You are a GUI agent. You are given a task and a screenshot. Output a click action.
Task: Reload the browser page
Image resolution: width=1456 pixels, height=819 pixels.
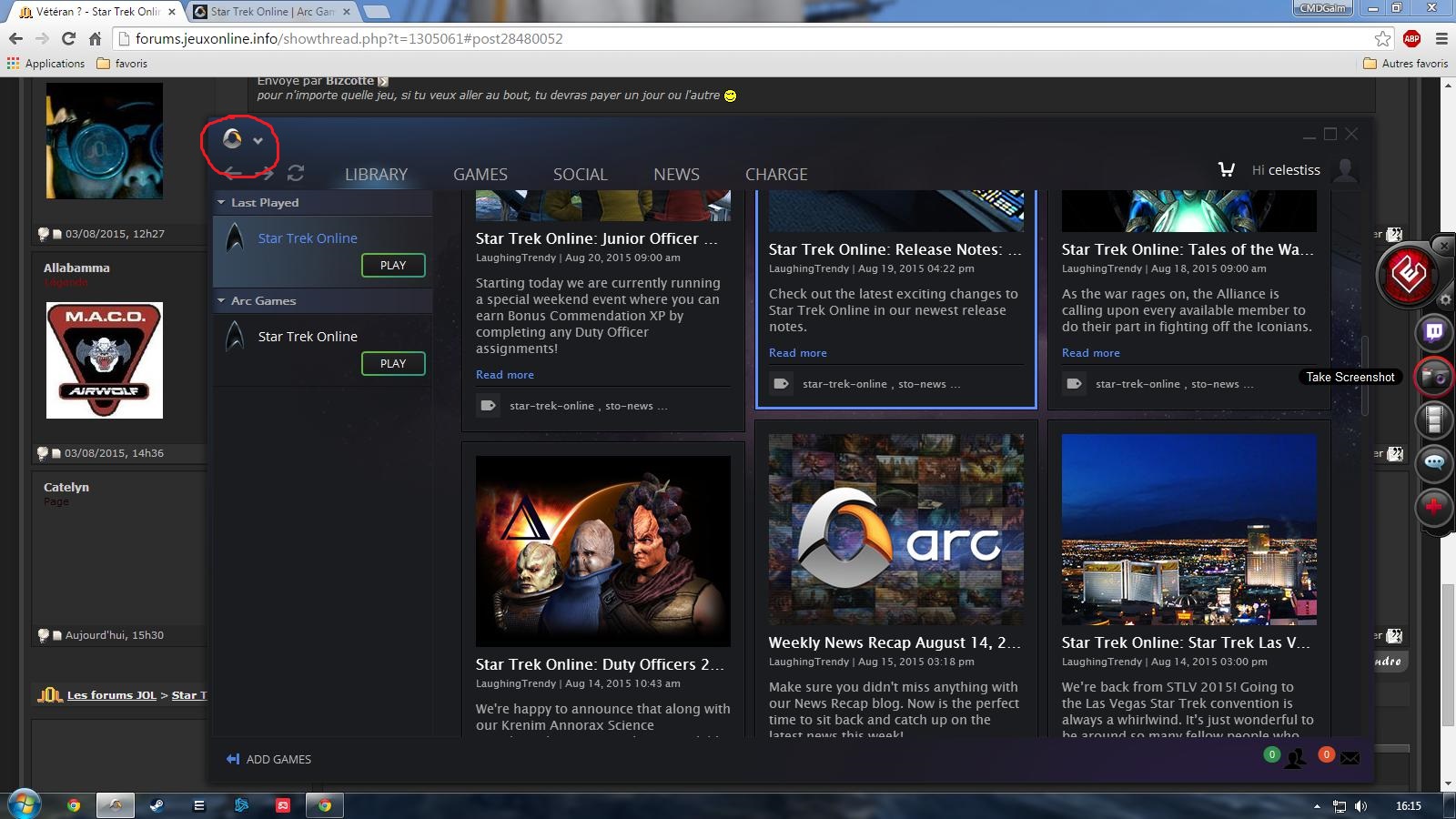[x=68, y=38]
